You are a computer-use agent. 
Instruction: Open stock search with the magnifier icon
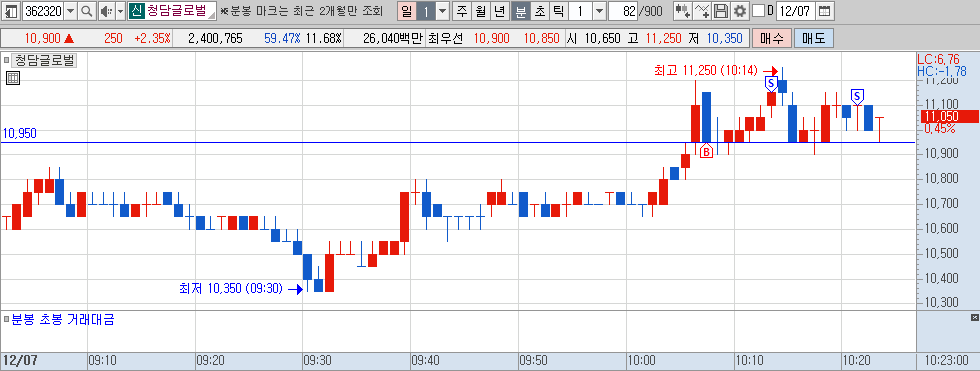pos(86,11)
